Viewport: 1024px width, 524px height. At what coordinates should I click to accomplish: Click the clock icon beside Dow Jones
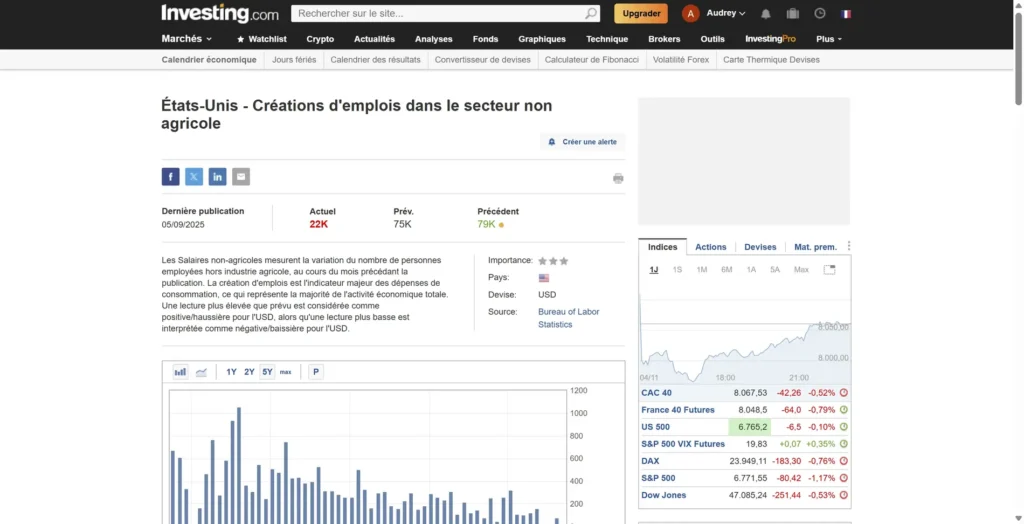coord(844,495)
